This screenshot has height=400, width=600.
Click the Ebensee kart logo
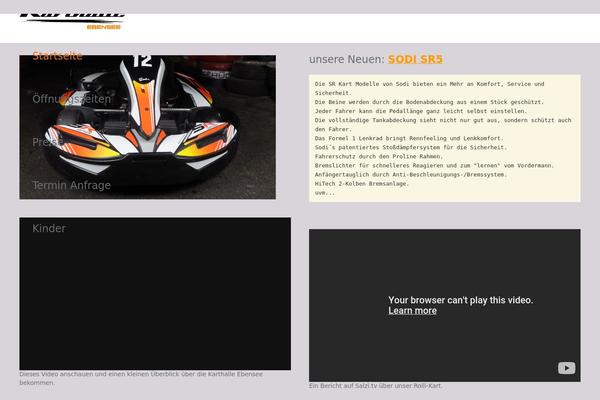(73, 22)
